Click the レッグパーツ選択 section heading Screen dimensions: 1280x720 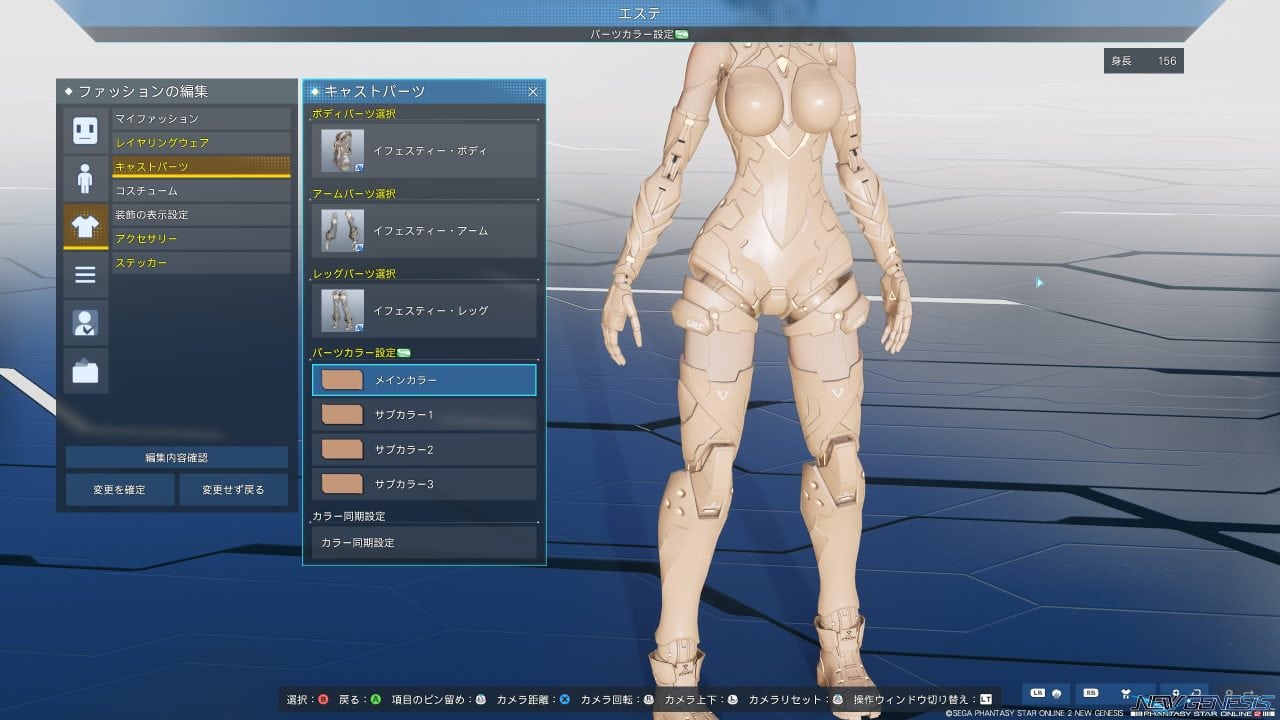pos(354,274)
